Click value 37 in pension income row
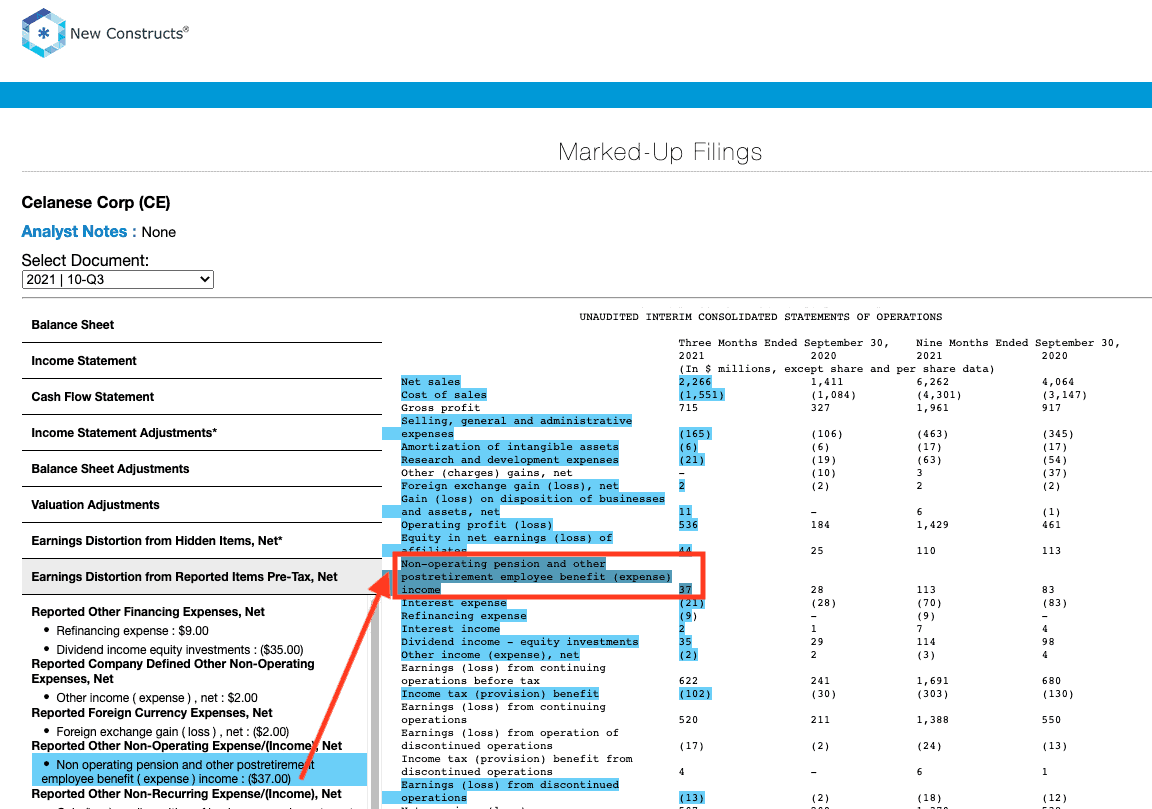 tap(685, 589)
